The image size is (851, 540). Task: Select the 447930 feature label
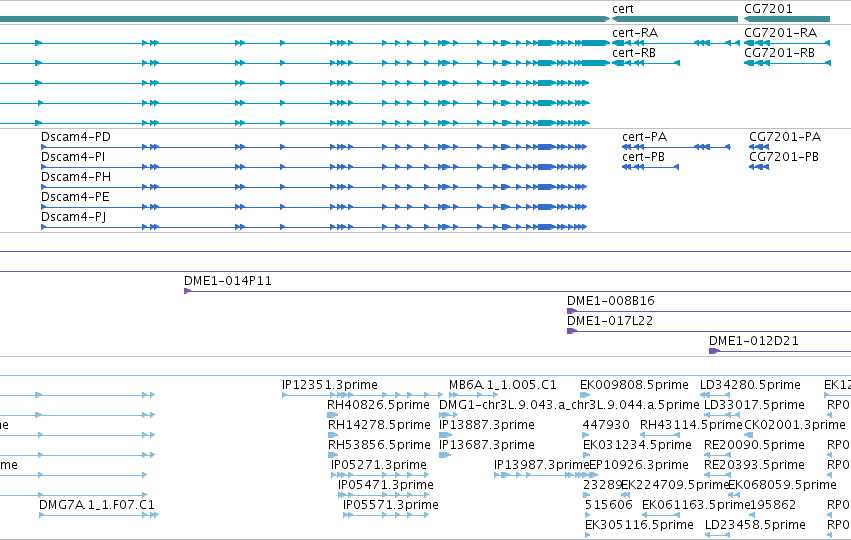(x=606, y=425)
